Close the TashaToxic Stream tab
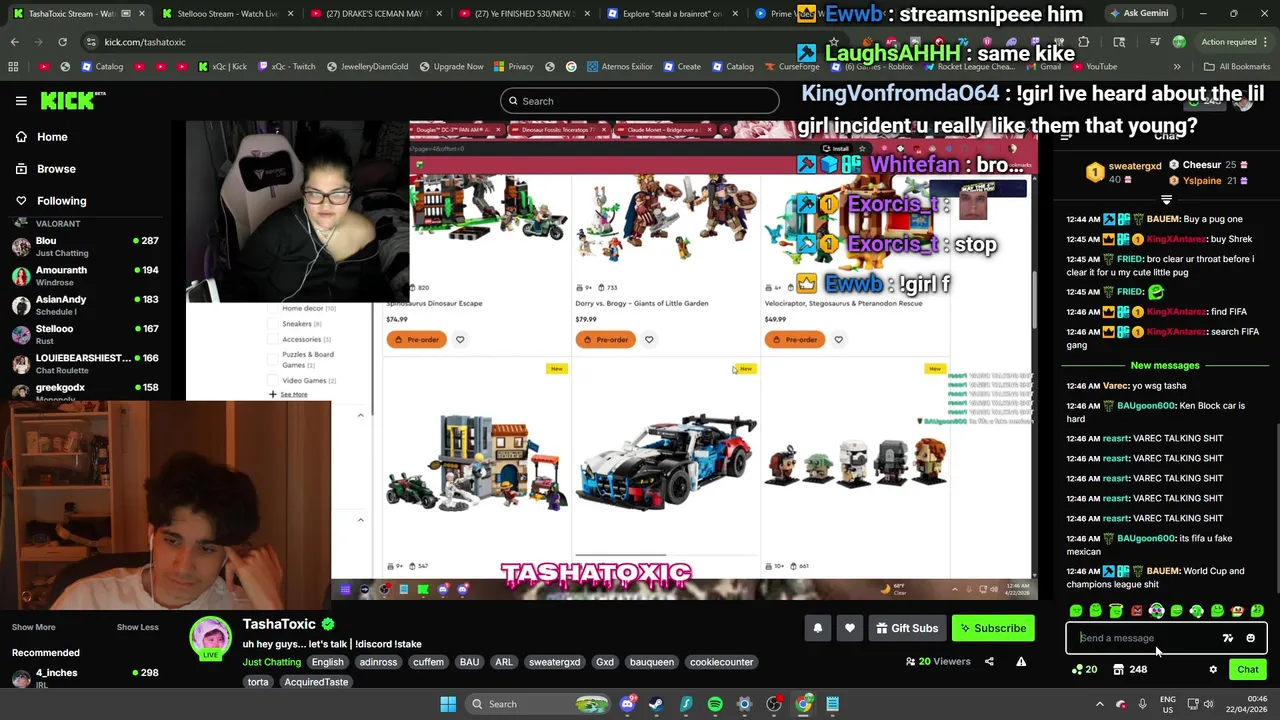This screenshot has height=720, width=1280. click(x=141, y=14)
